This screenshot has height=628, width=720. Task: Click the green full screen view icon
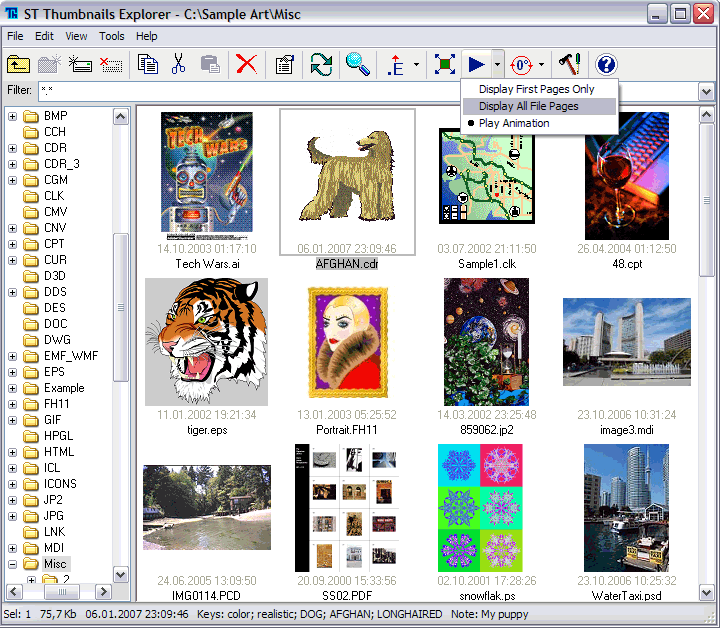pos(445,65)
